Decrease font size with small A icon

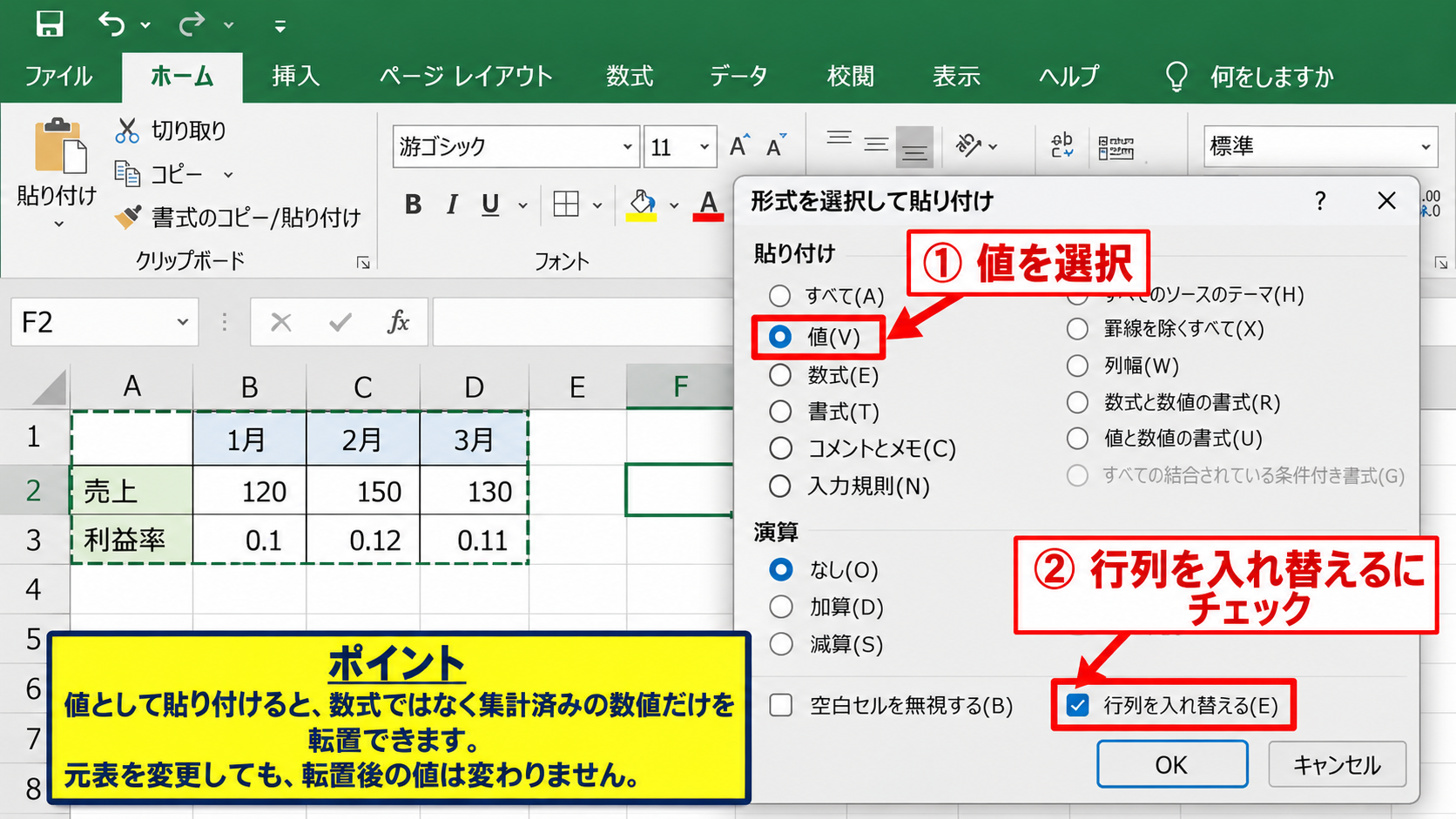(x=775, y=146)
